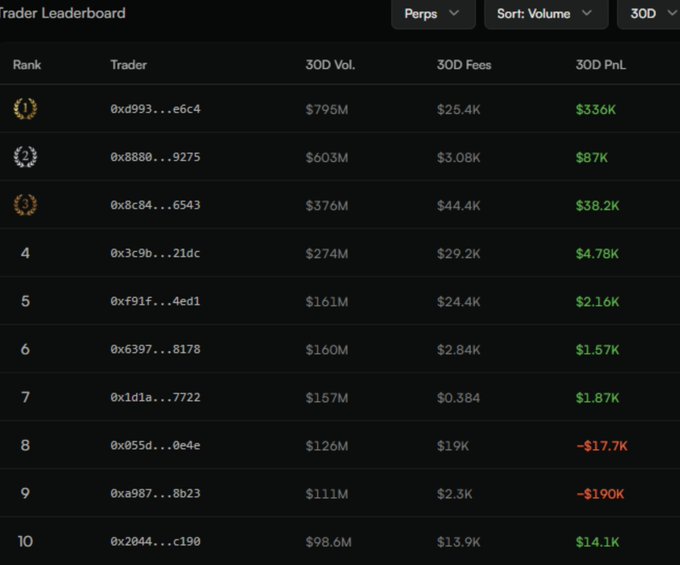Screen dimensions: 680x565
Task: Open trader 0x055d...0e4e profile
Action: [x=155, y=446]
